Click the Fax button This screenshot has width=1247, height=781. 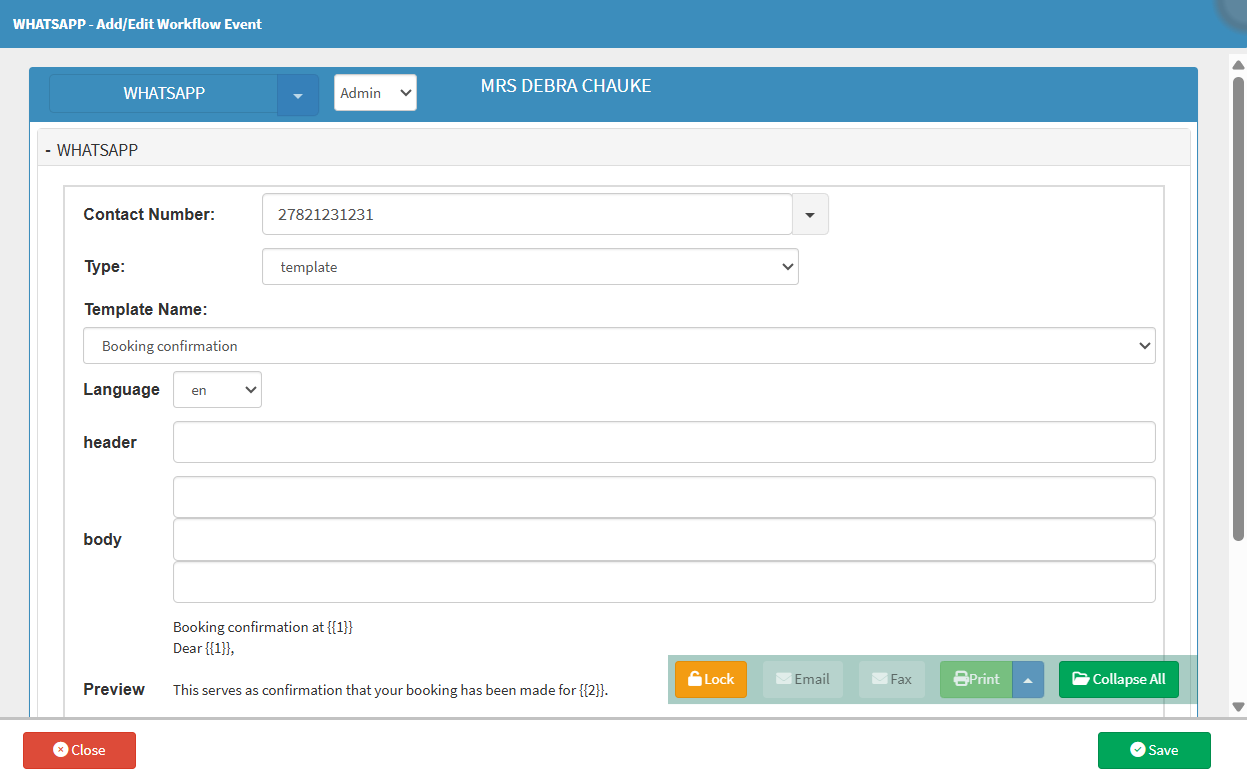click(891, 679)
